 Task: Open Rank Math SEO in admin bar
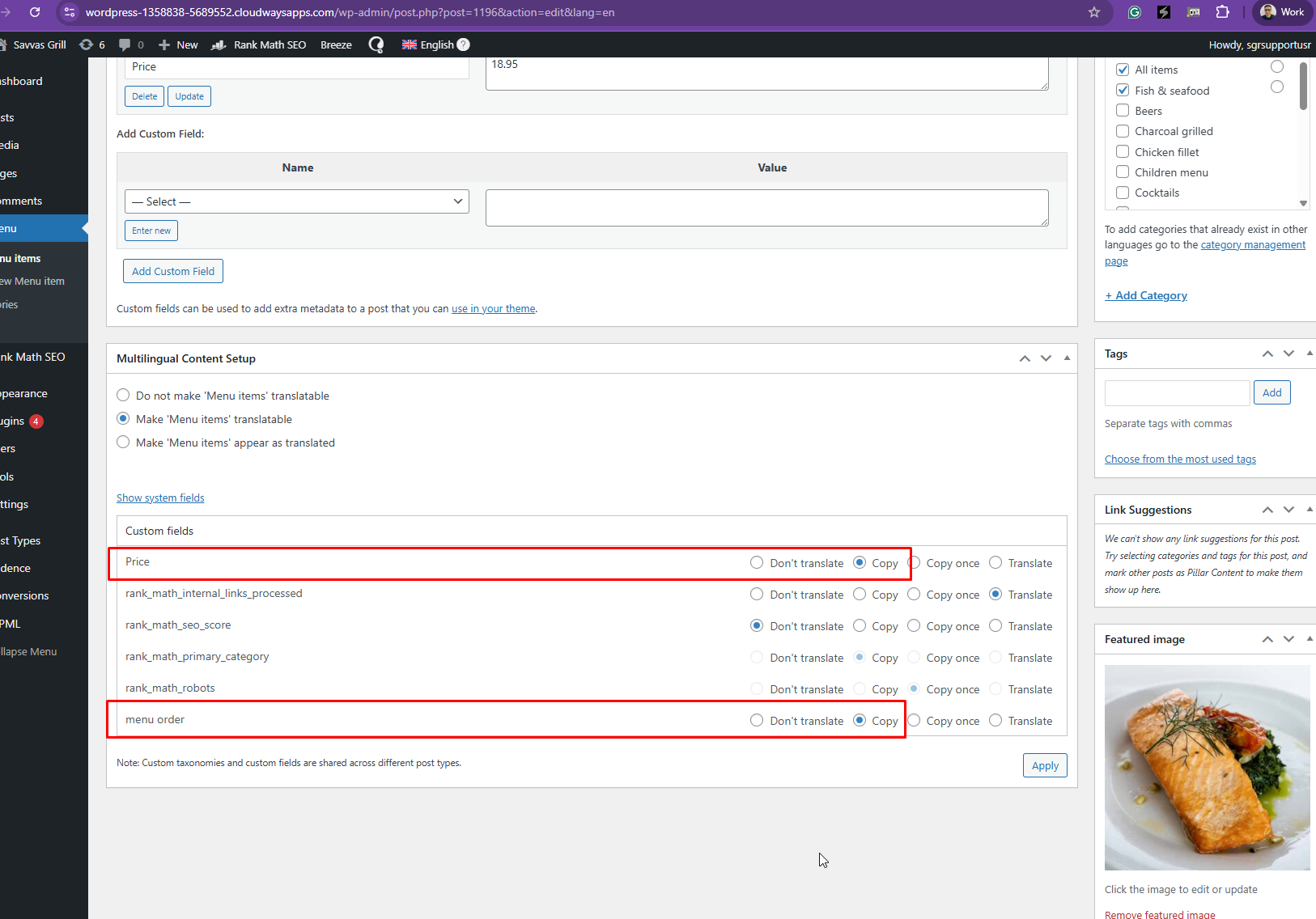[259, 44]
